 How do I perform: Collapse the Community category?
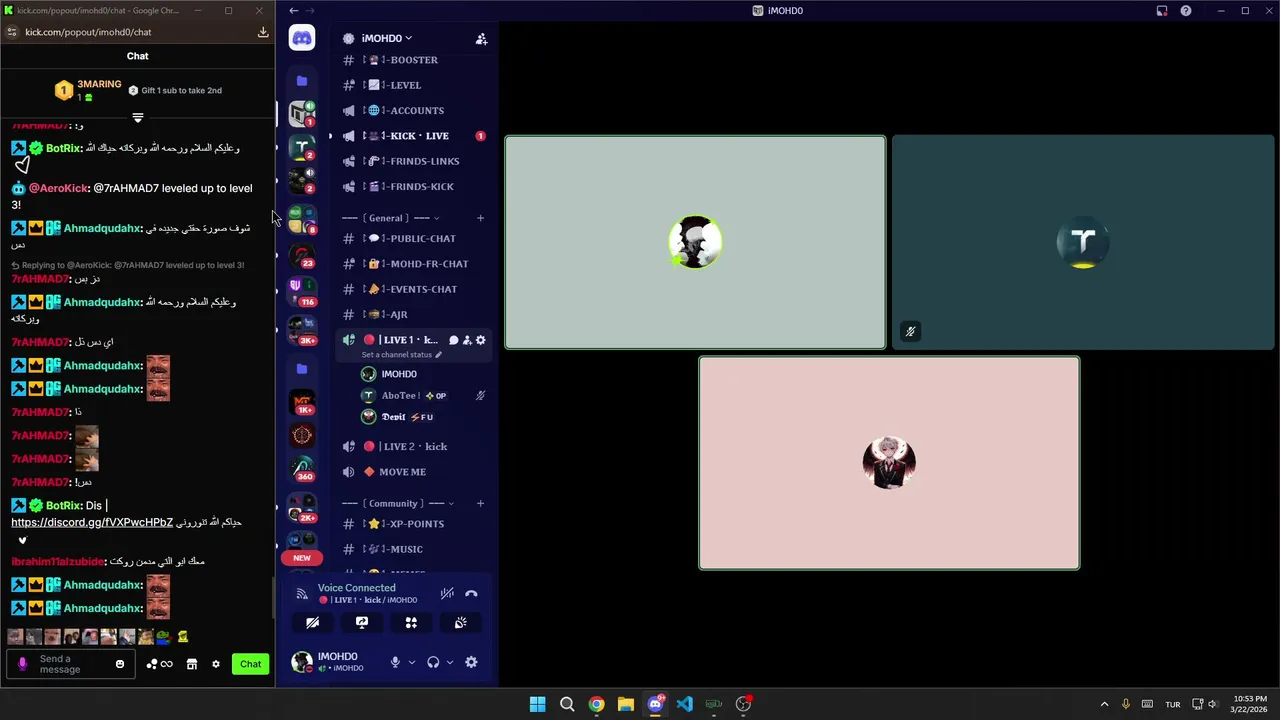click(398, 503)
